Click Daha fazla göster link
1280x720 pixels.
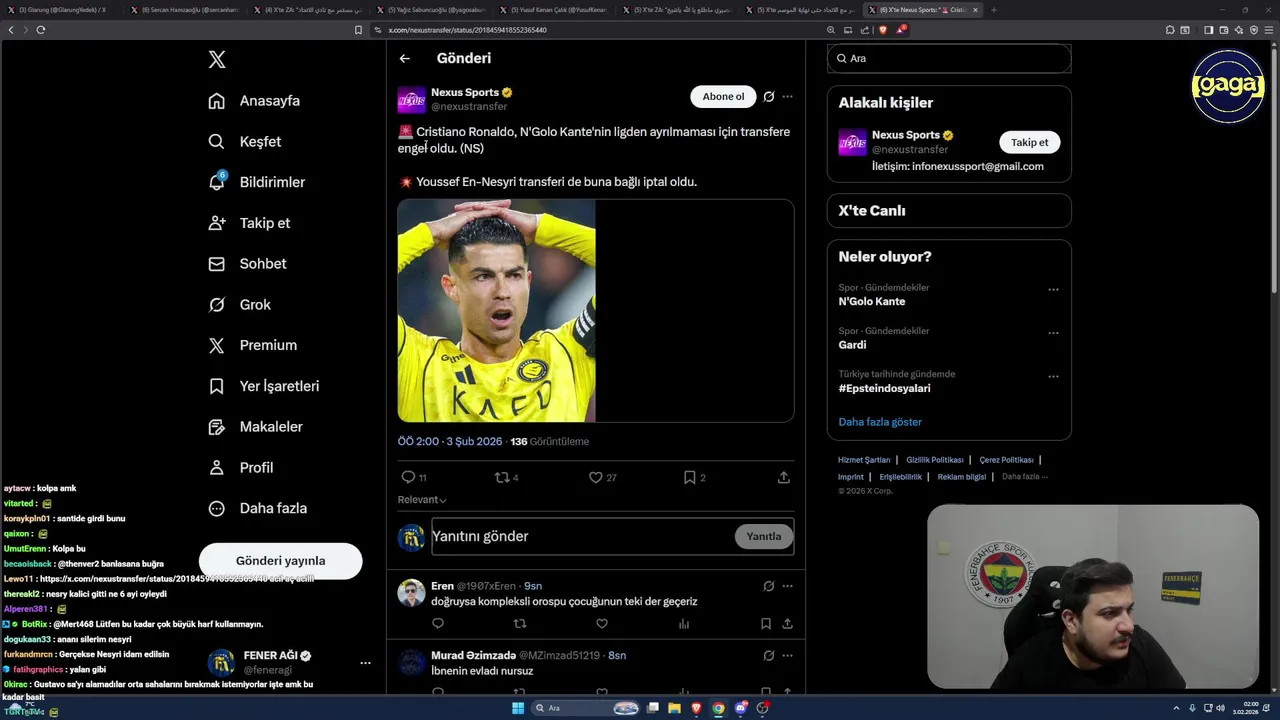coord(880,422)
